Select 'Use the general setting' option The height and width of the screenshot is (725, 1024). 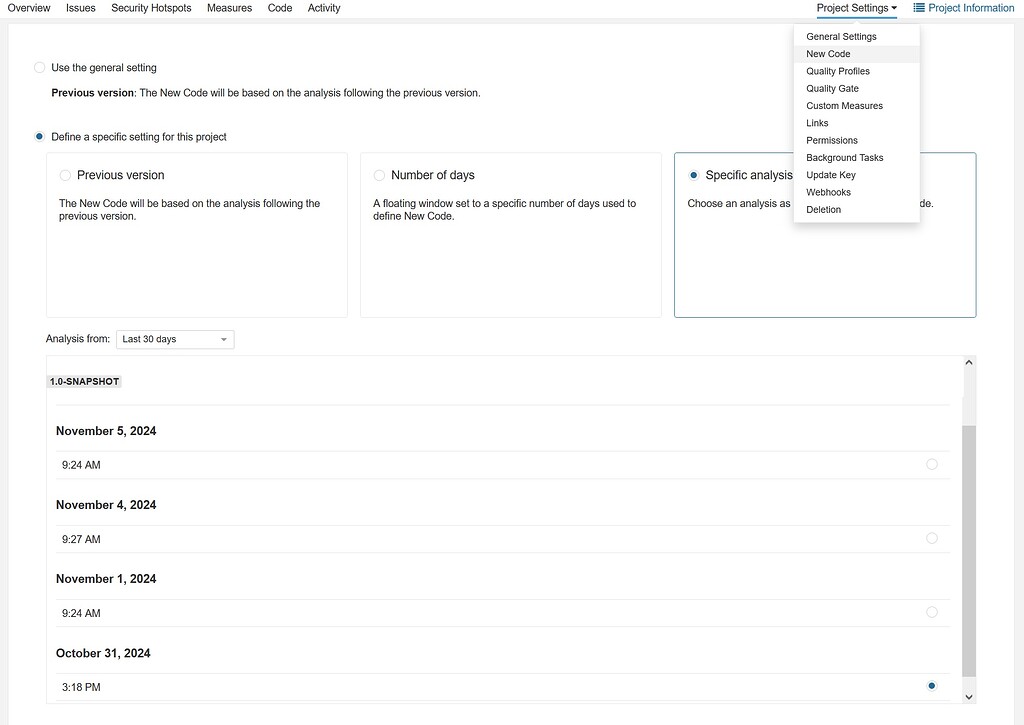tap(39, 67)
